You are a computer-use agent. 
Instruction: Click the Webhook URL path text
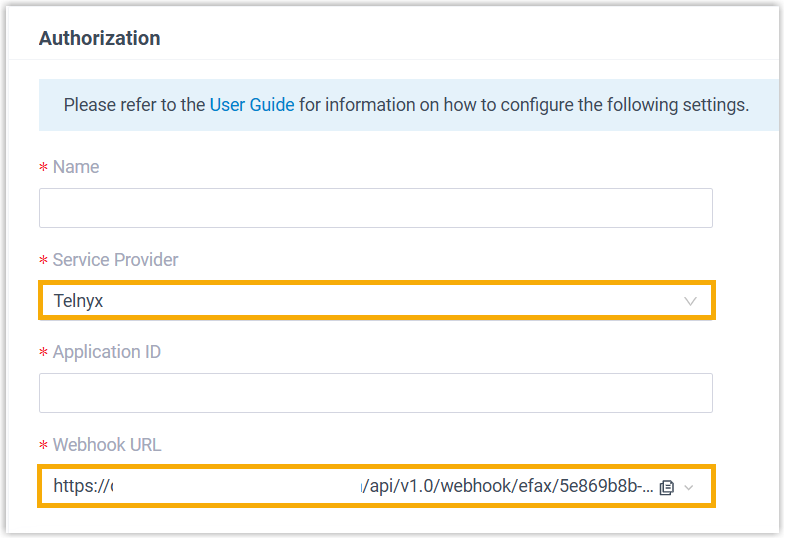510,486
